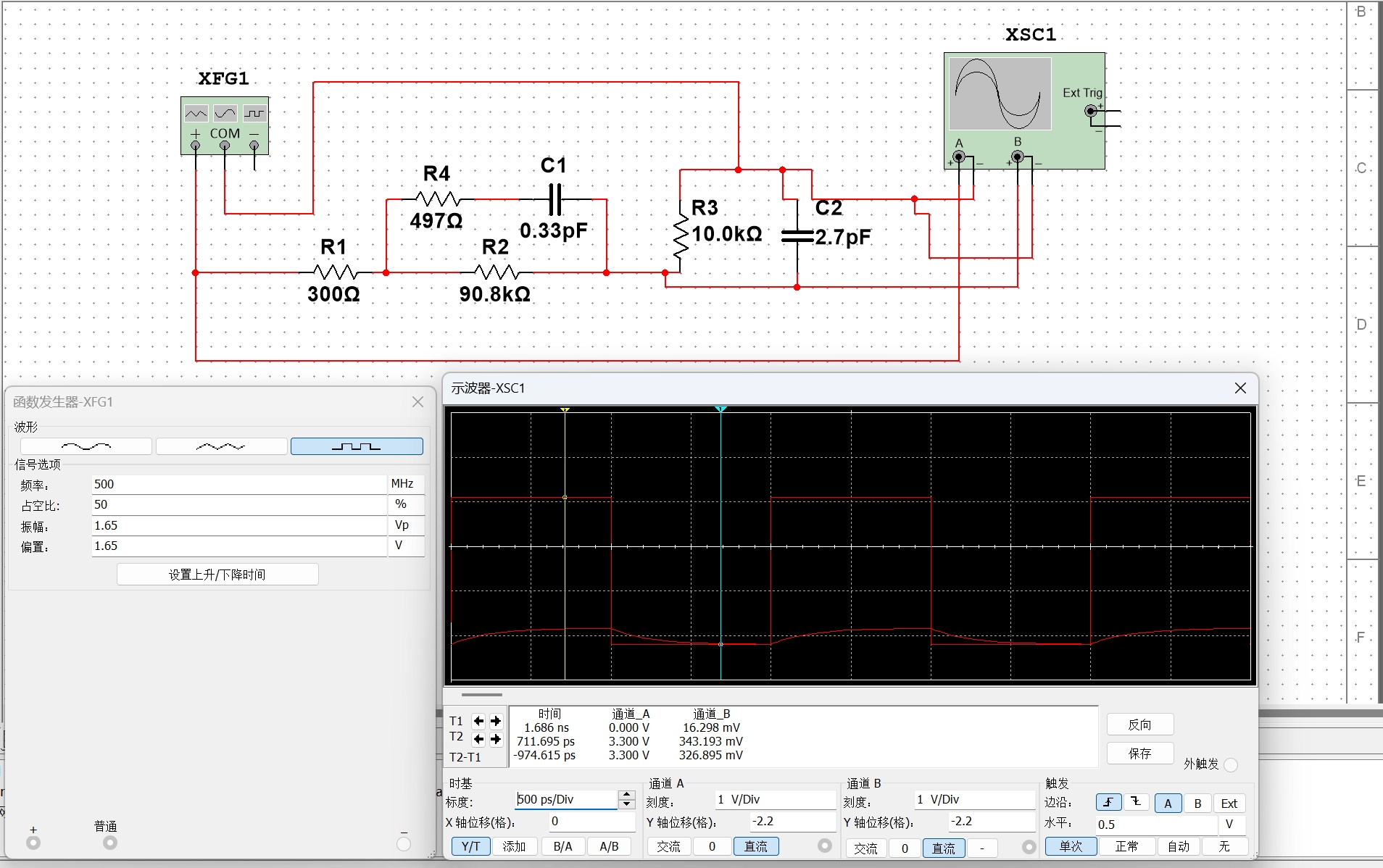Click XFG1 function generator symbol on schematic
1383x868 pixels.
point(225,125)
